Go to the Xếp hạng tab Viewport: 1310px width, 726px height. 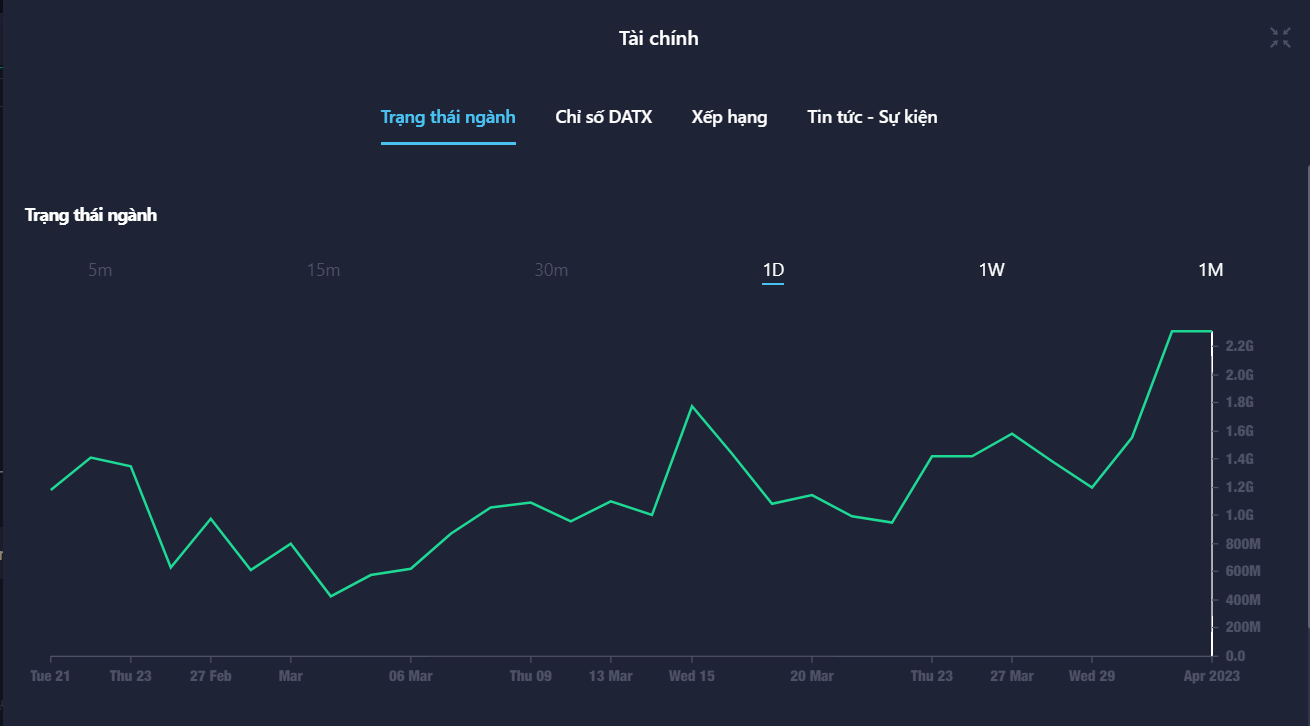729,117
